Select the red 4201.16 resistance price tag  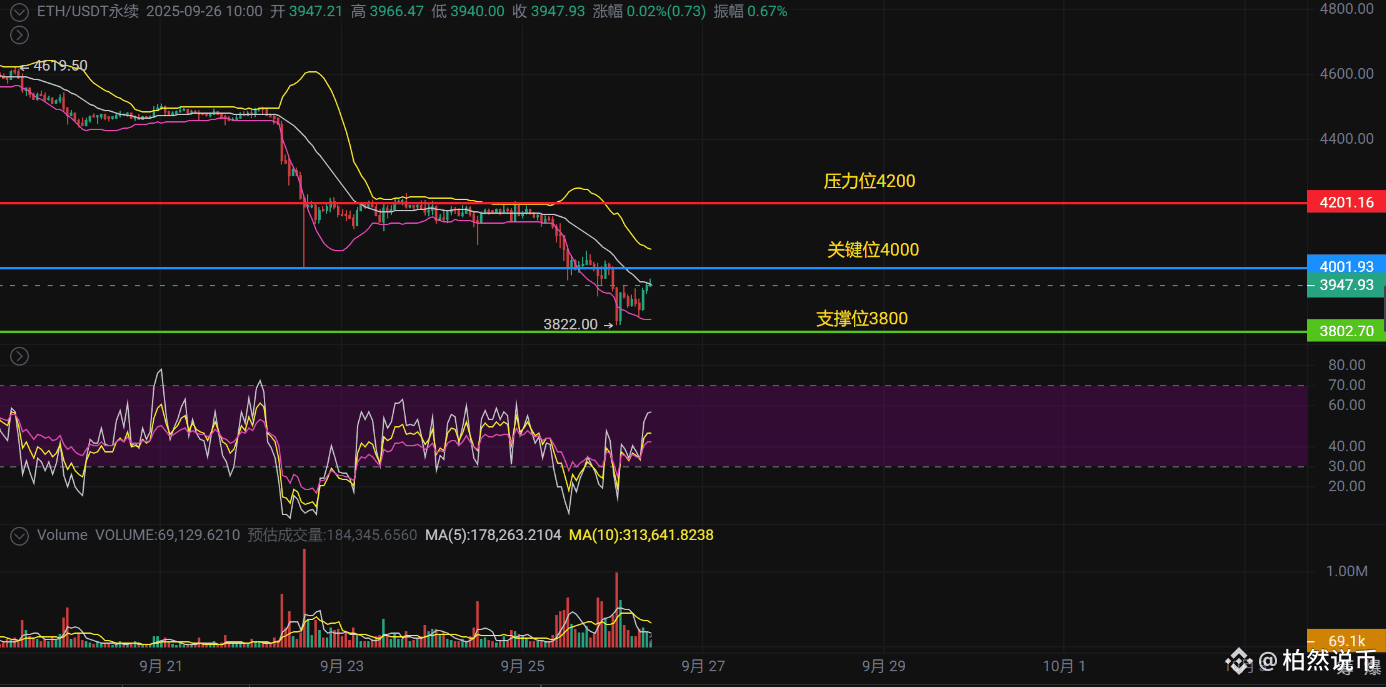1346,202
